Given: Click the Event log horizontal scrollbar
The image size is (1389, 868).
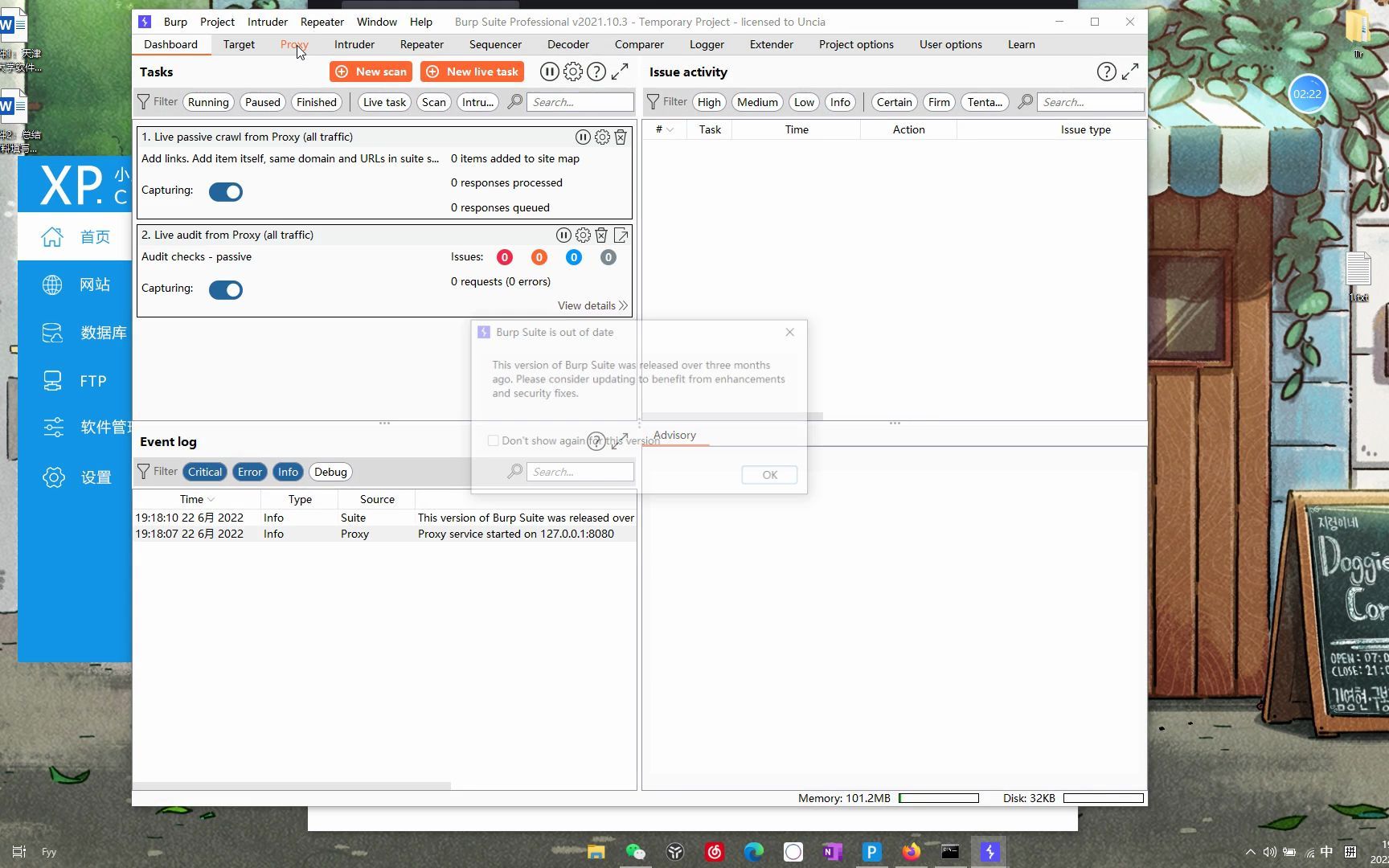Looking at the screenshot, I should click(292, 785).
